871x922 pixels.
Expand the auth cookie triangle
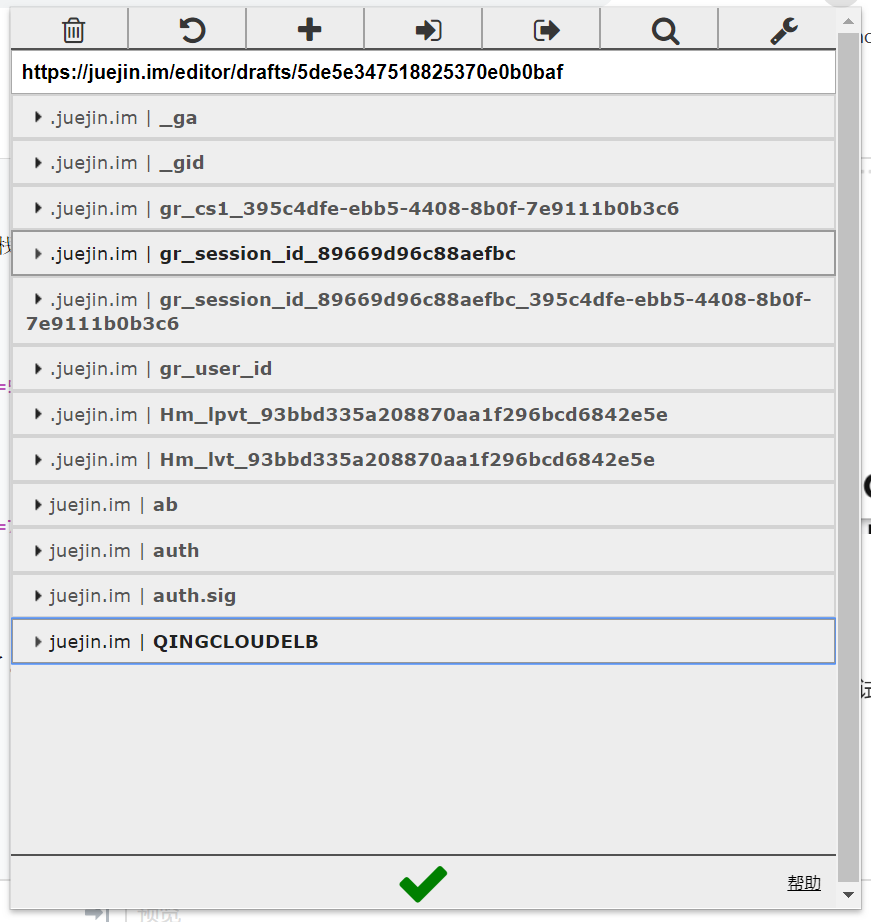tap(38, 550)
